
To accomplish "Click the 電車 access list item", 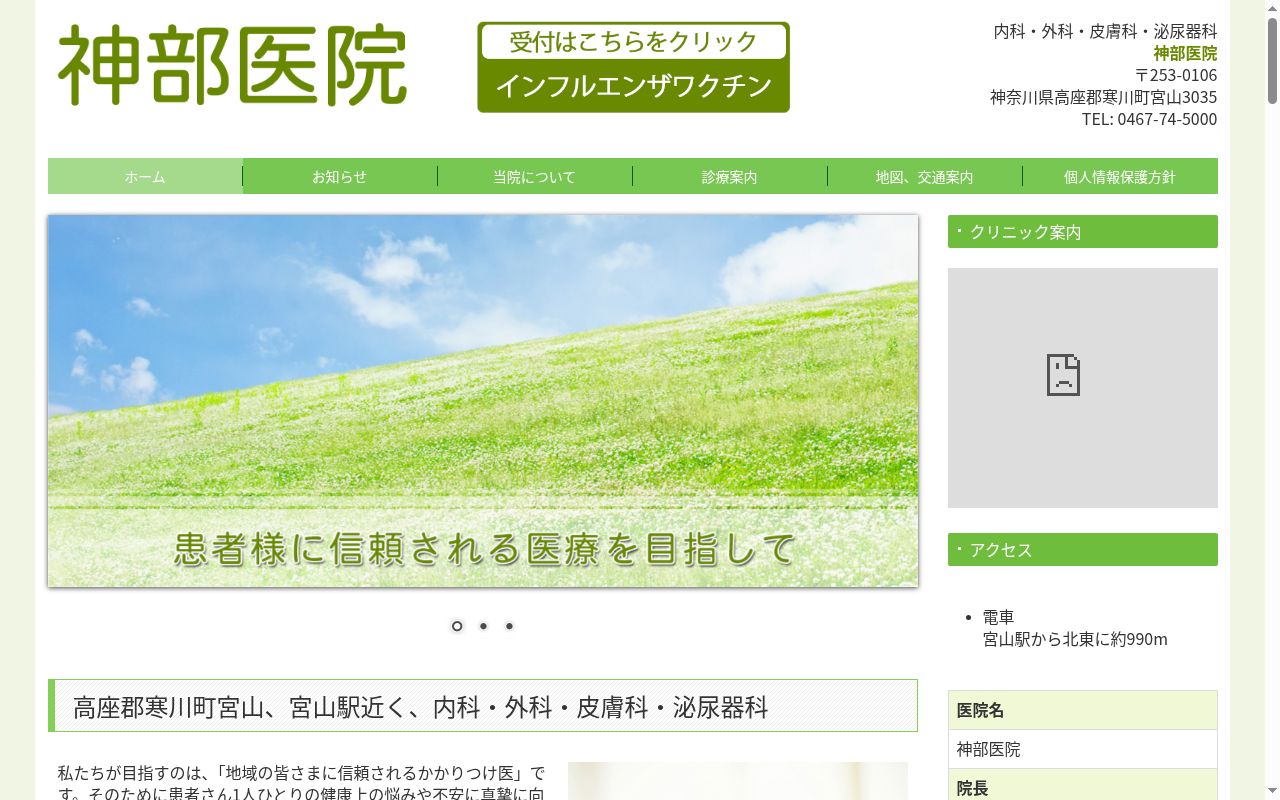I will 998,617.
